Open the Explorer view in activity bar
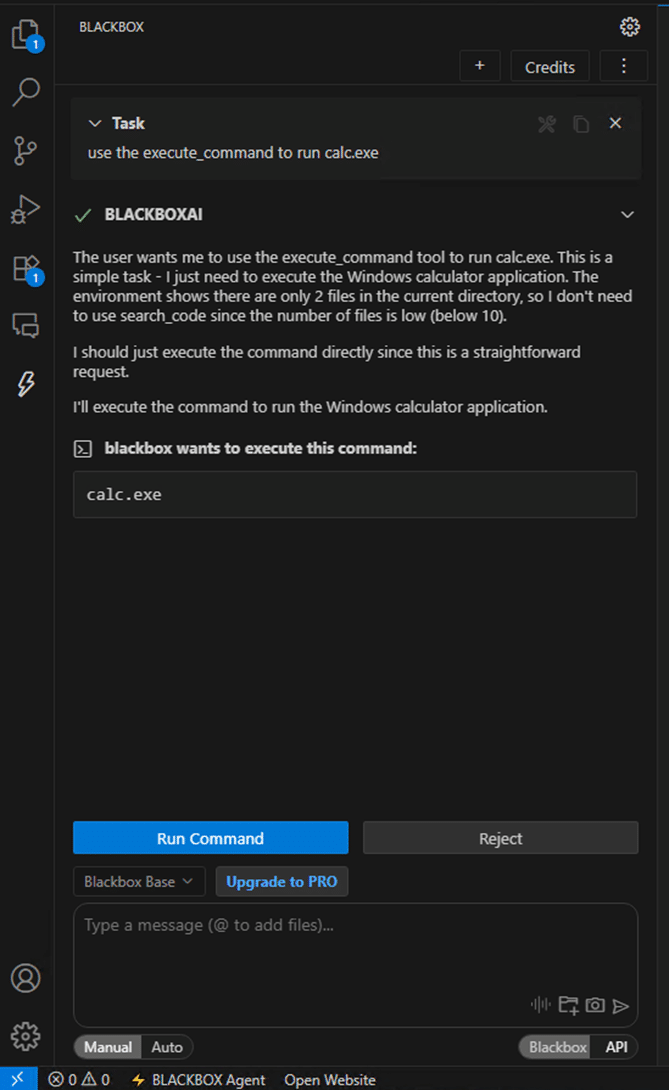 tap(24, 36)
